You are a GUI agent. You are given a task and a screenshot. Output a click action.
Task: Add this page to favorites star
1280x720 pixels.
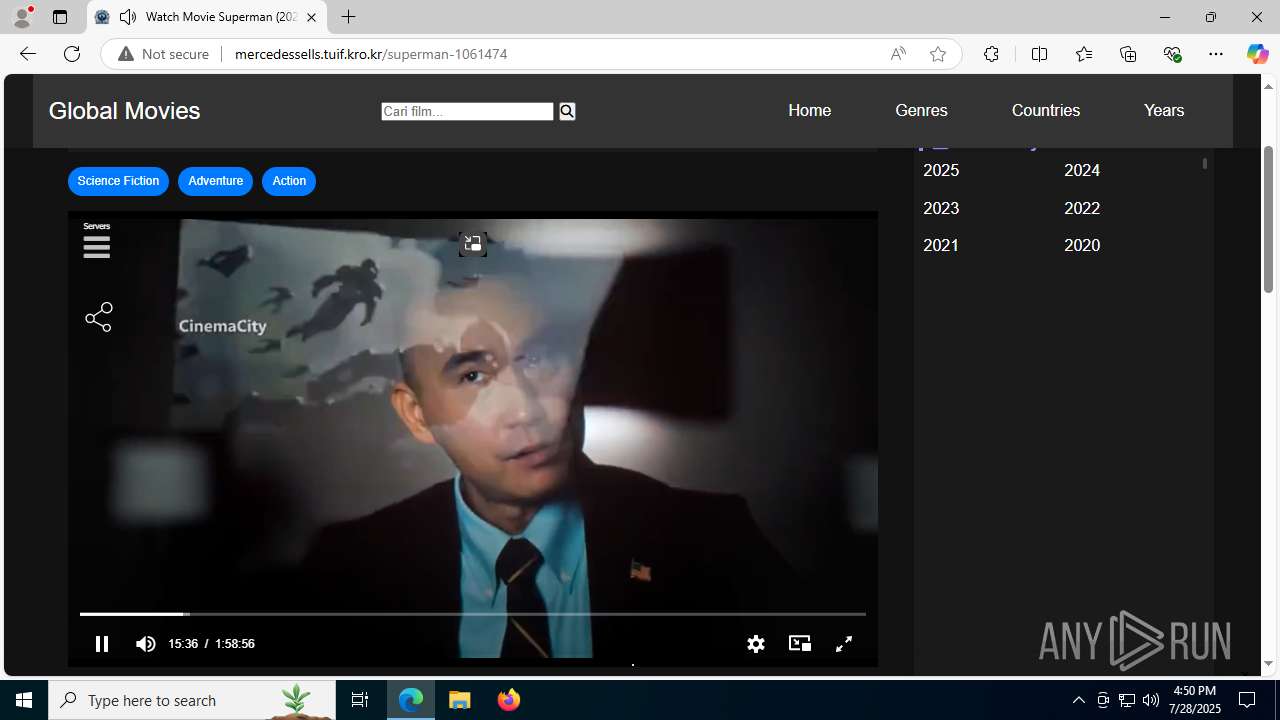click(938, 54)
